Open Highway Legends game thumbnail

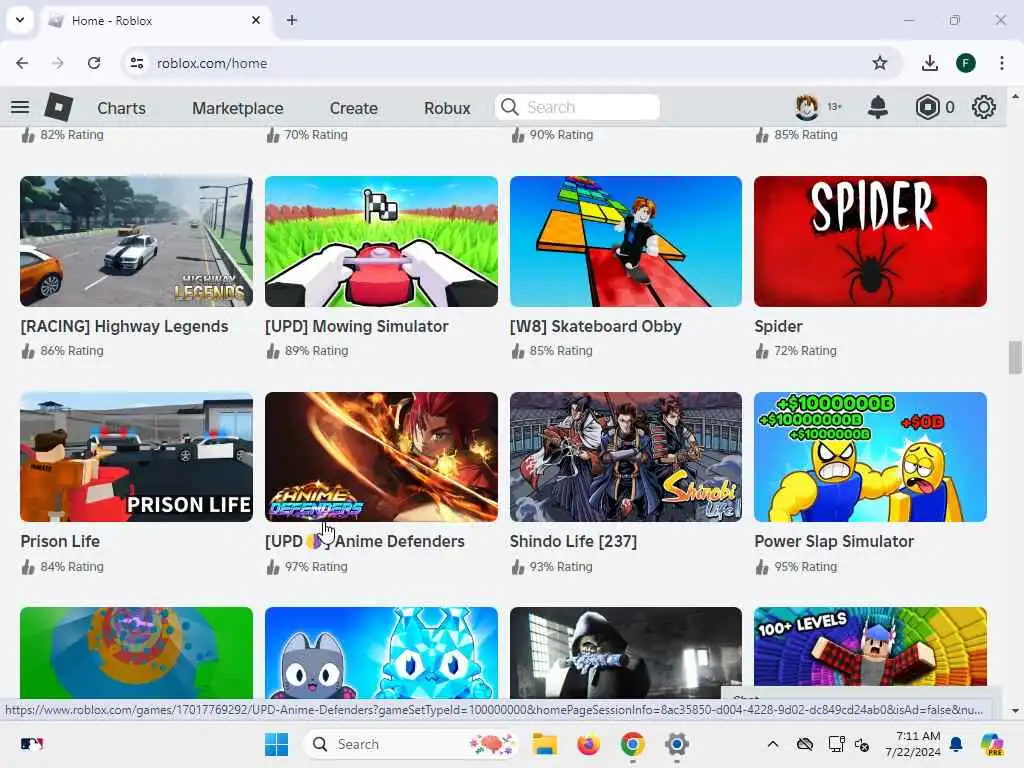pos(136,241)
